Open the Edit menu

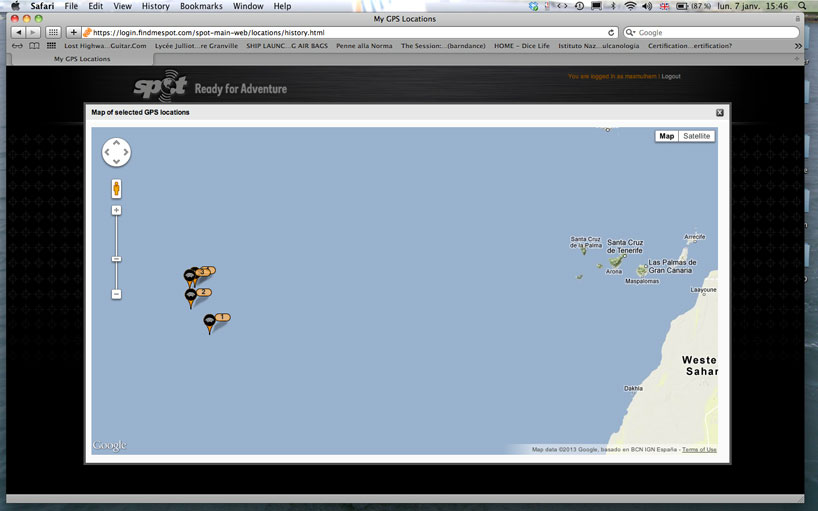[x=95, y=6]
